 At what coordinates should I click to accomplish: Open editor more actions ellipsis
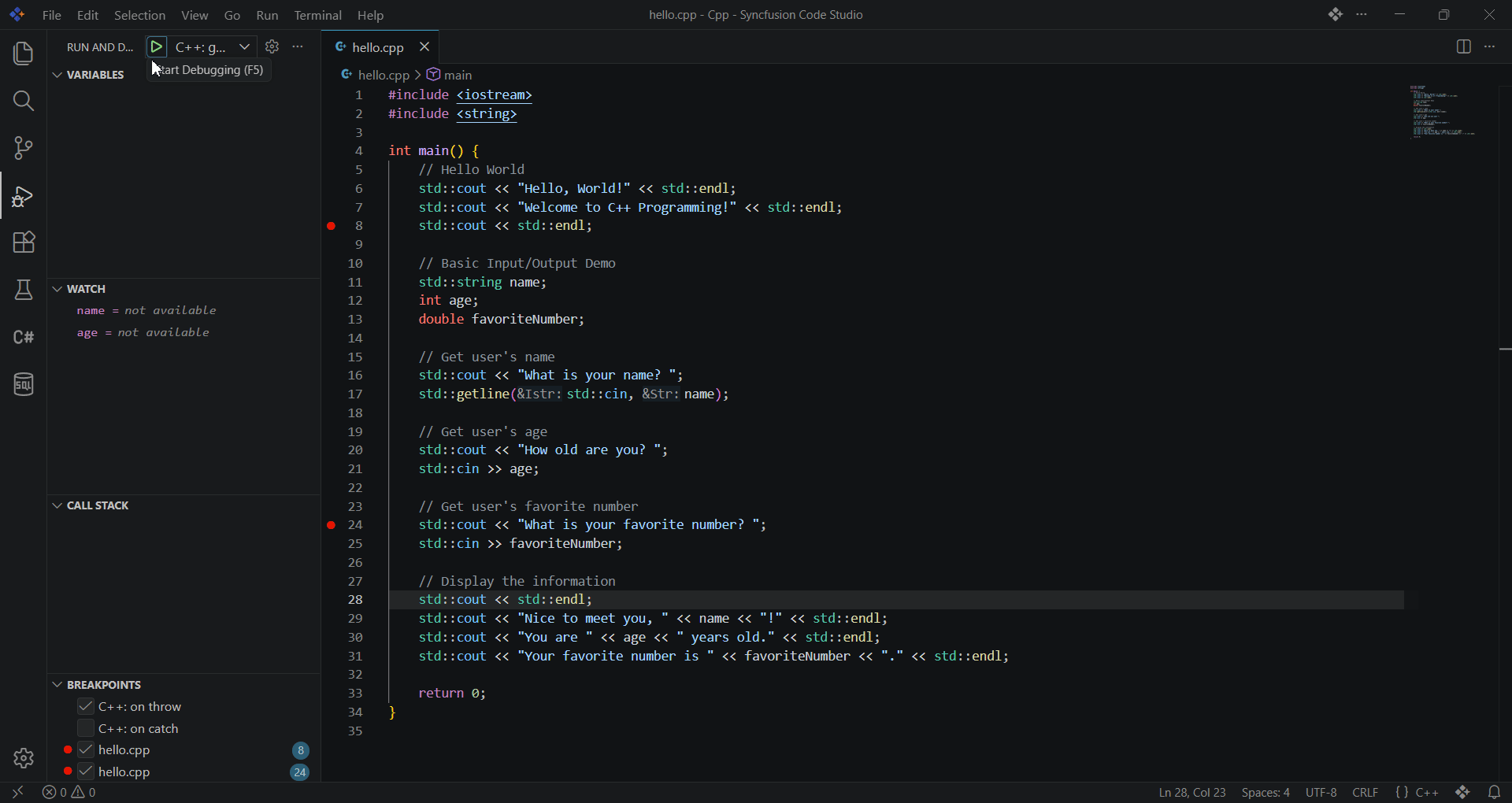pyautogui.click(x=1490, y=47)
